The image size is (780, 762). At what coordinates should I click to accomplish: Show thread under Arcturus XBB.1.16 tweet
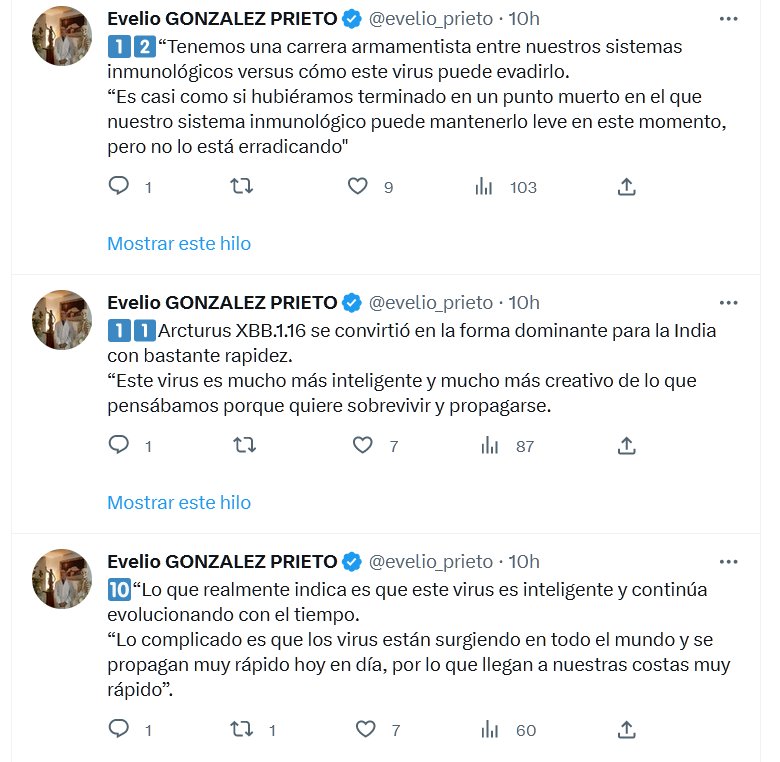pyautogui.click(x=179, y=502)
